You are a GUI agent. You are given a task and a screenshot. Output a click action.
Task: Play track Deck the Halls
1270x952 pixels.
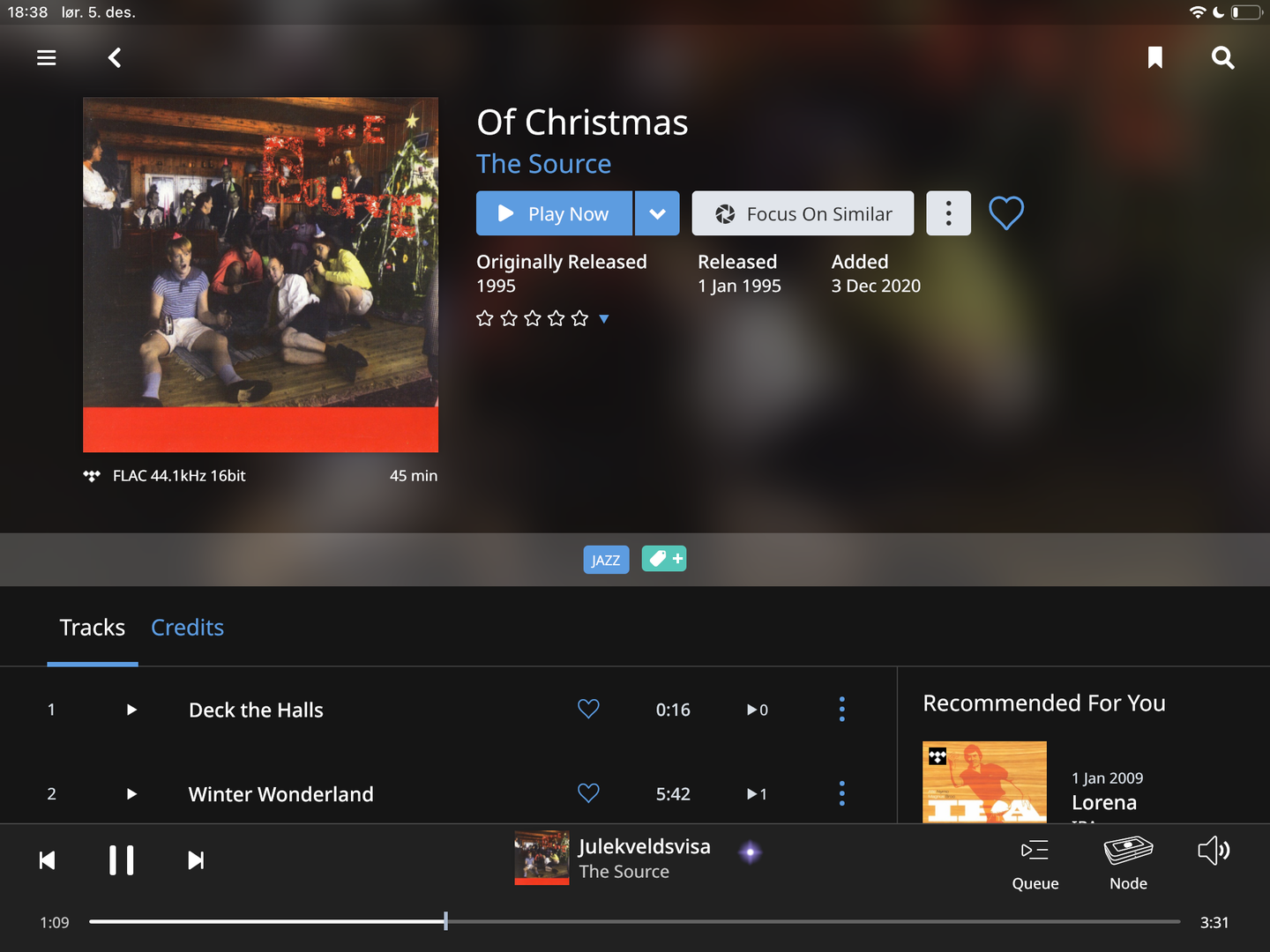(131, 710)
